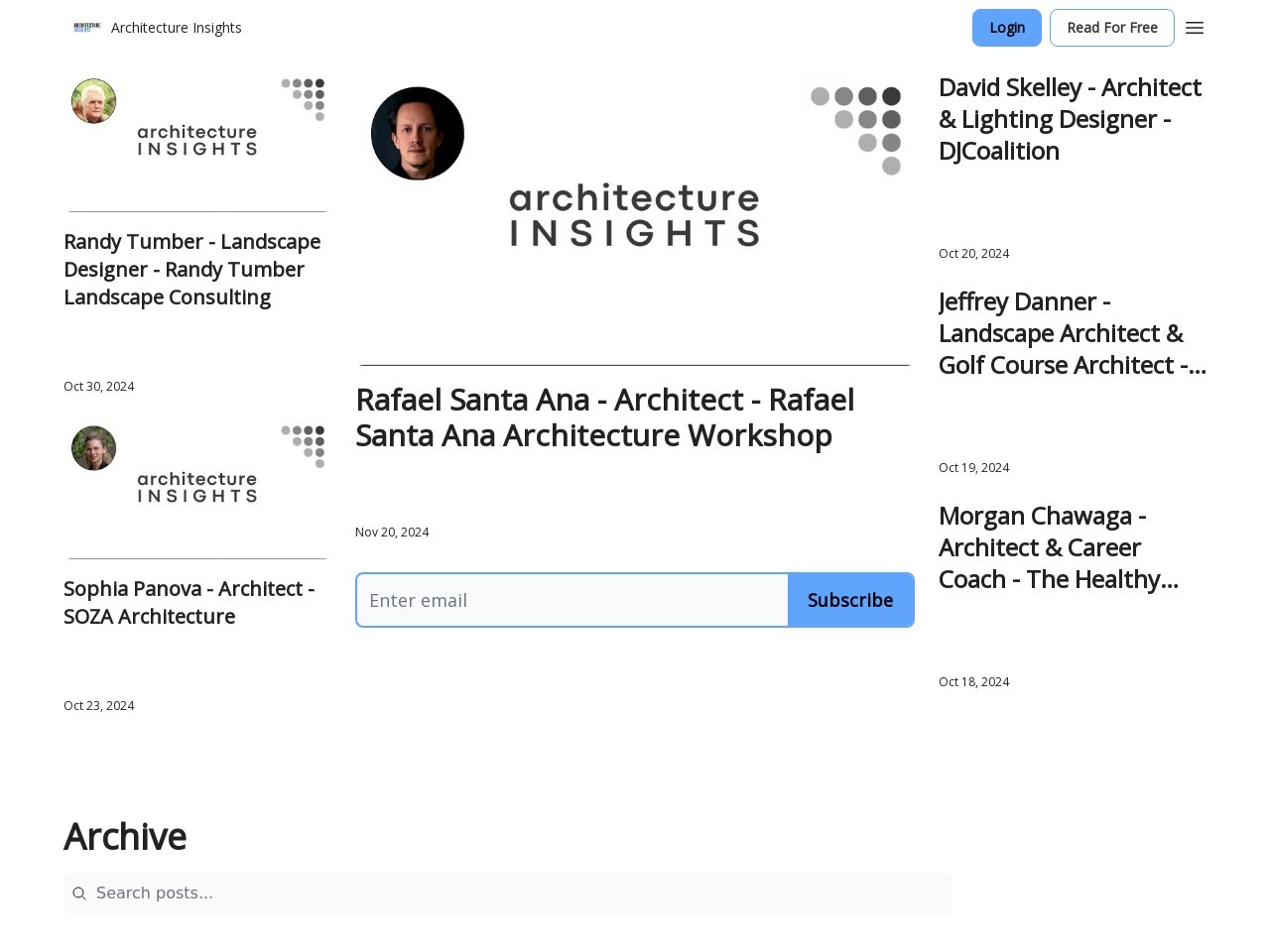Open Sophia Panova SOZA Architecture post
The image size is (1270, 952).
[x=190, y=603]
